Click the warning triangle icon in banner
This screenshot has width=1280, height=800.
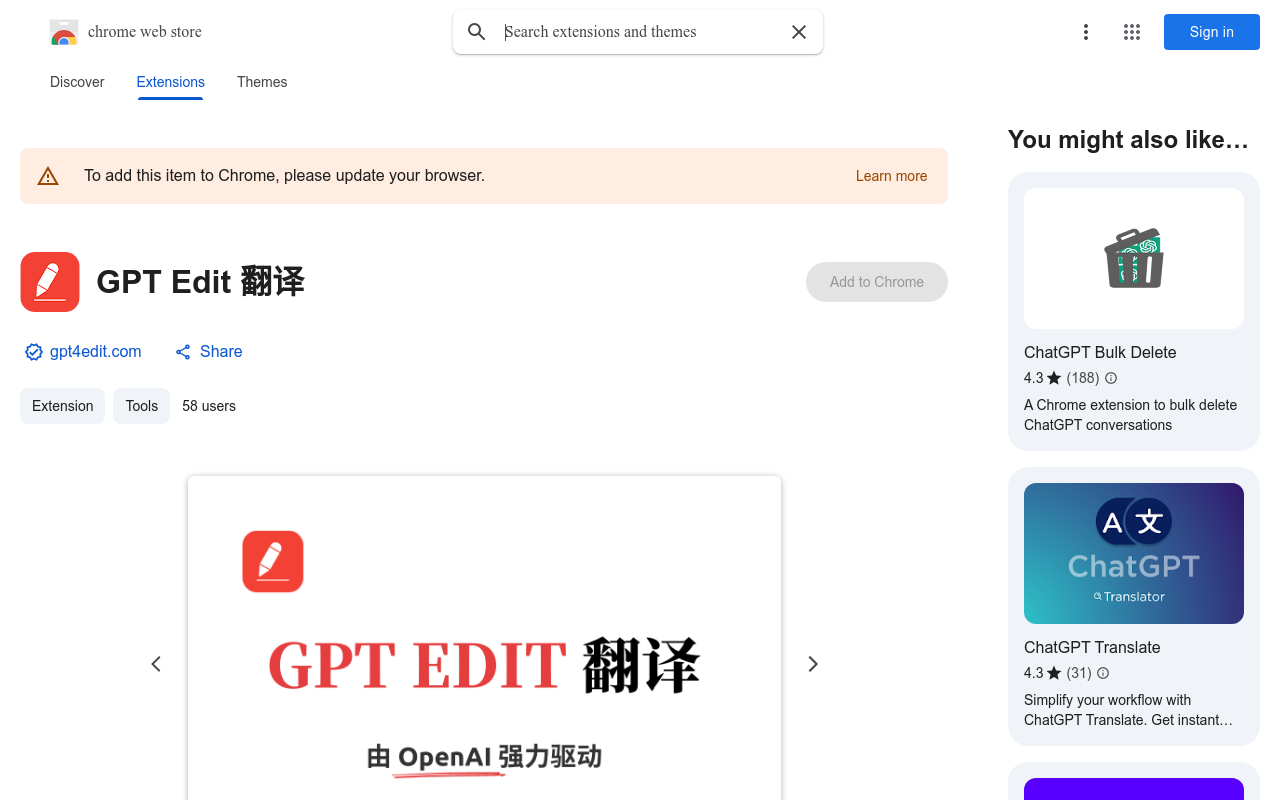(48, 176)
